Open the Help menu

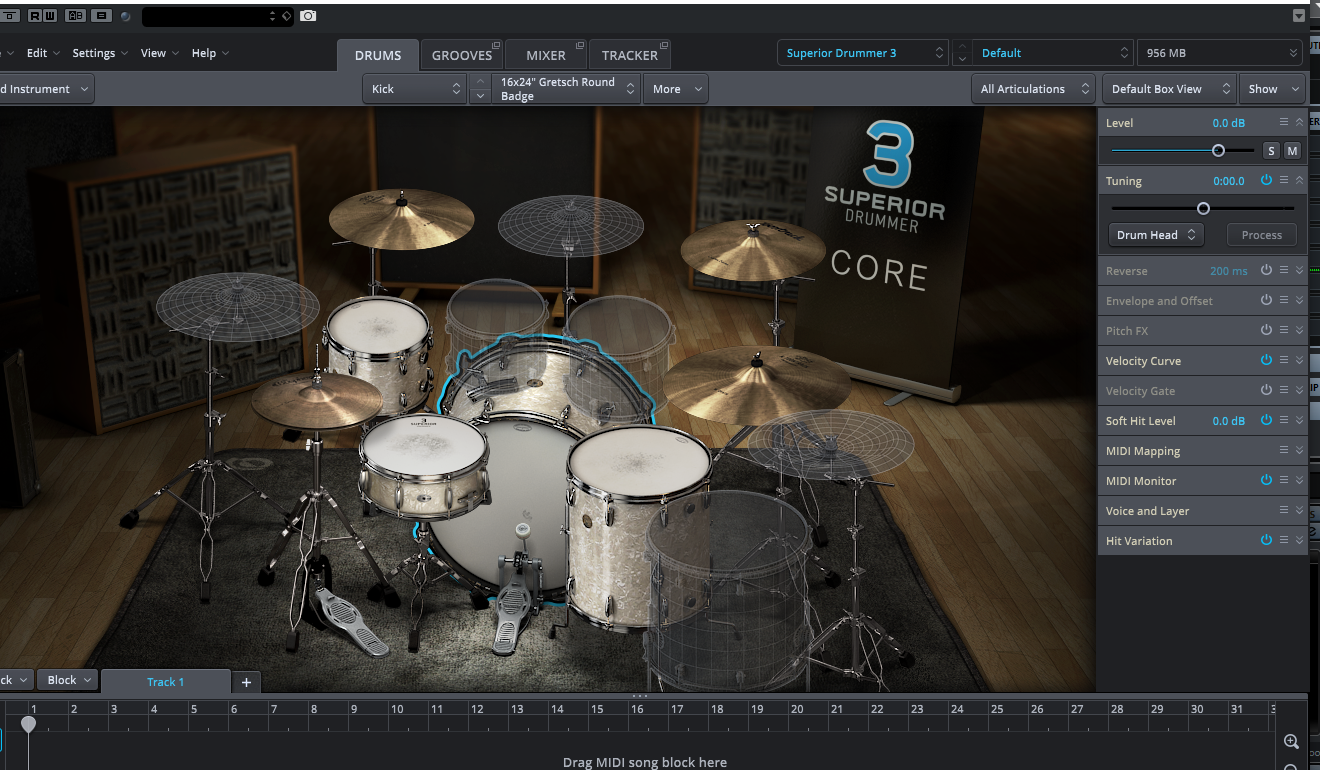click(x=210, y=53)
